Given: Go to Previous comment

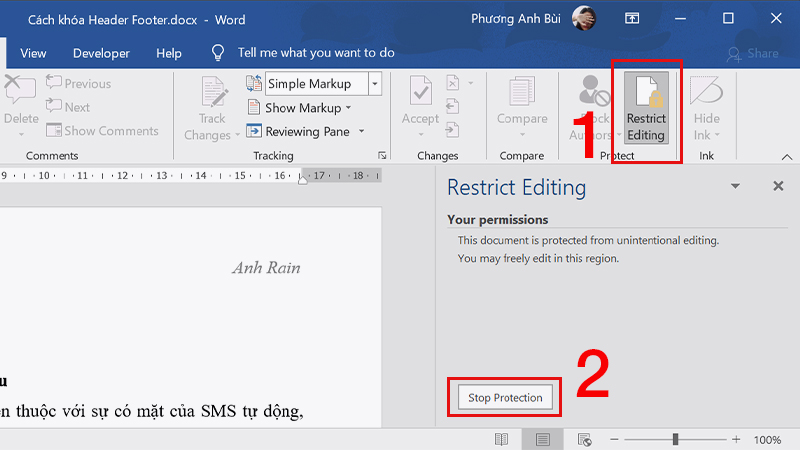Looking at the screenshot, I should (78, 83).
